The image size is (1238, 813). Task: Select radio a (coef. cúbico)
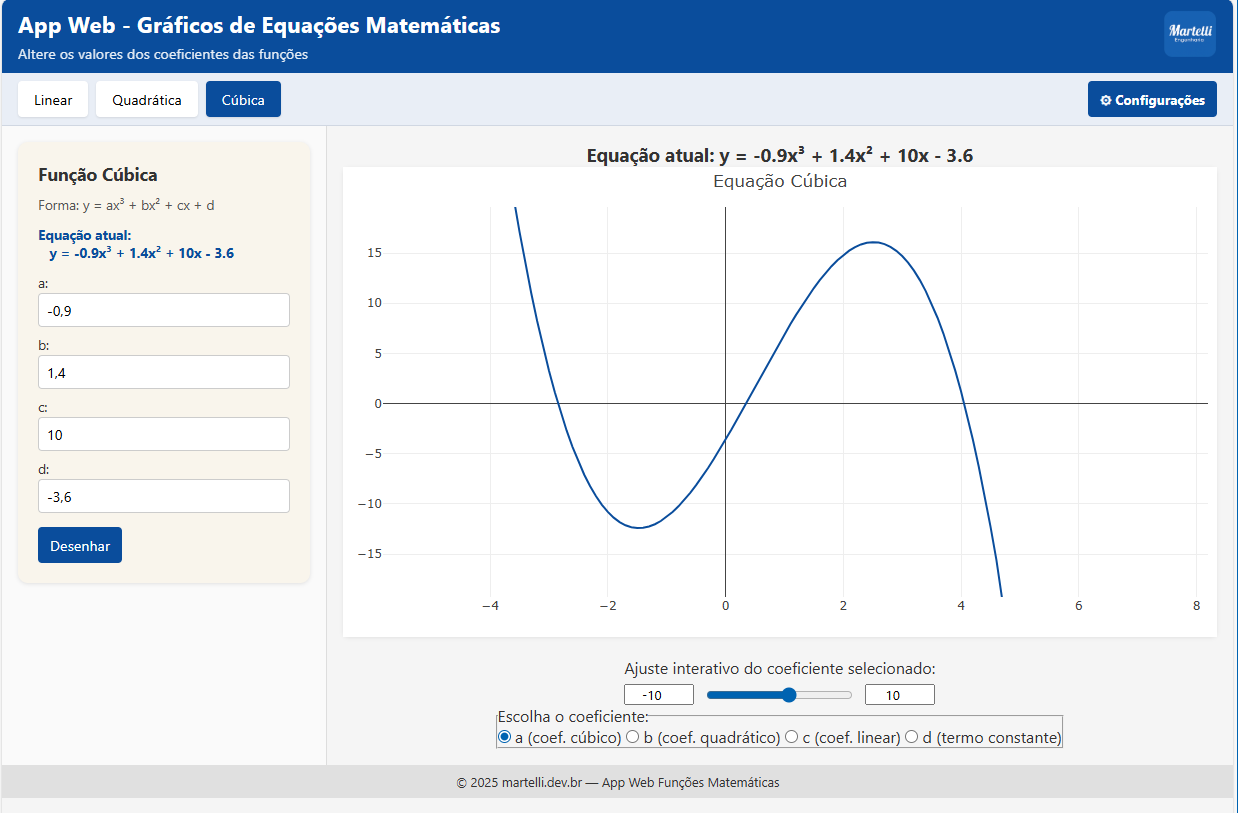pyautogui.click(x=504, y=737)
